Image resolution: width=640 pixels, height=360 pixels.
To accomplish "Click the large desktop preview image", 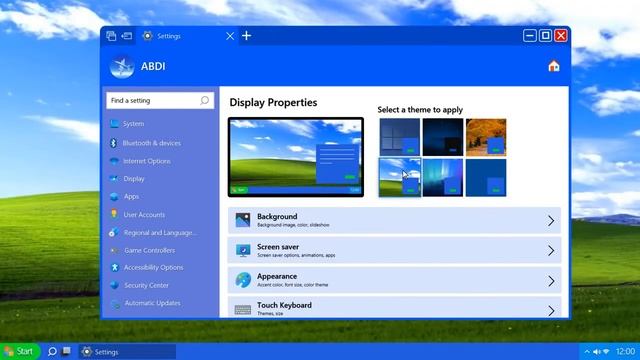I will [x=296, y=157].
